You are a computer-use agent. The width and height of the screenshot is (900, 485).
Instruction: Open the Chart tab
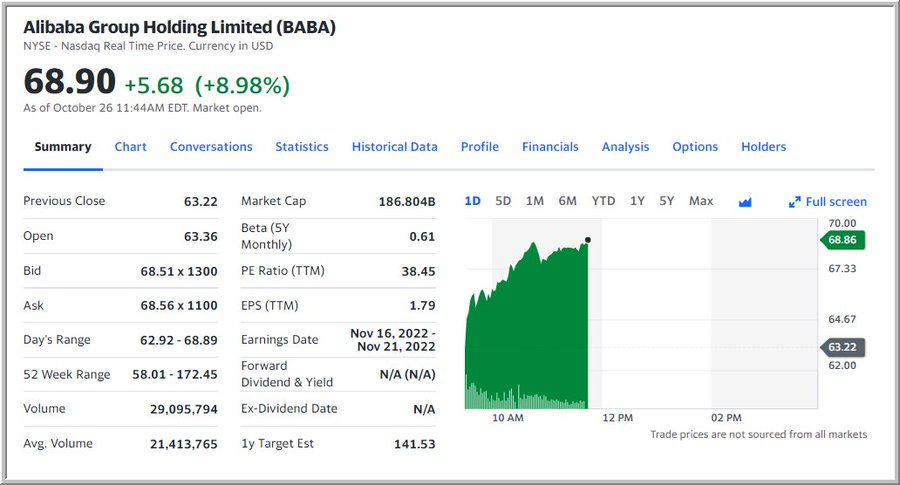point(130,147)
